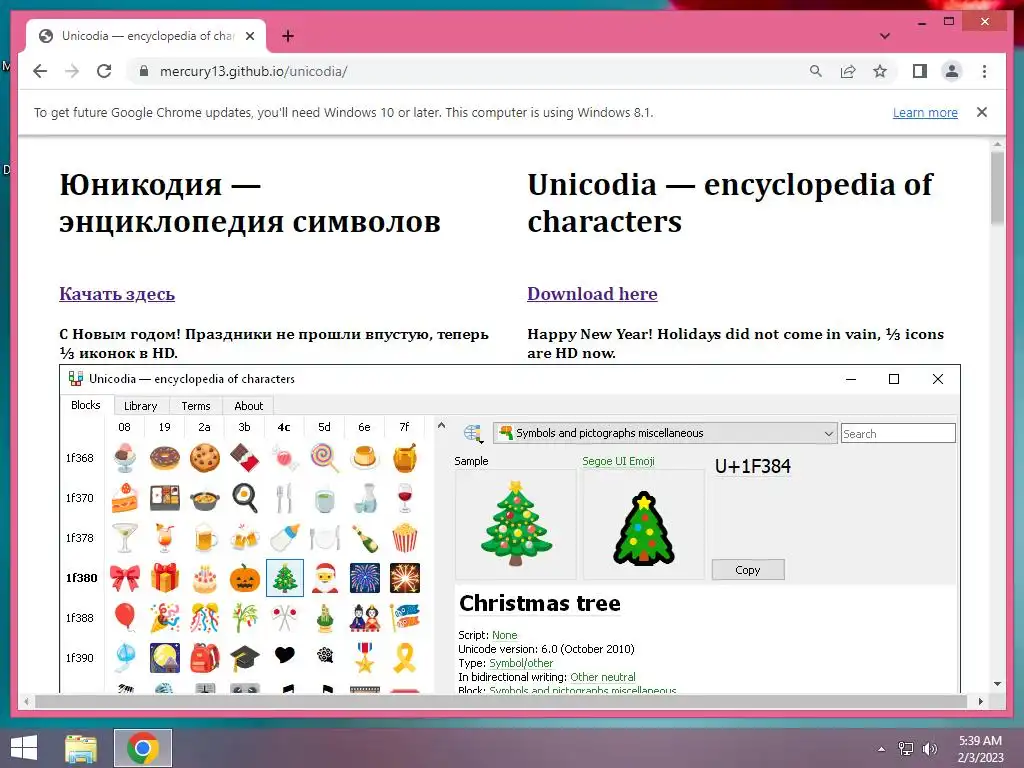Choose the bento box emoji

165,498
